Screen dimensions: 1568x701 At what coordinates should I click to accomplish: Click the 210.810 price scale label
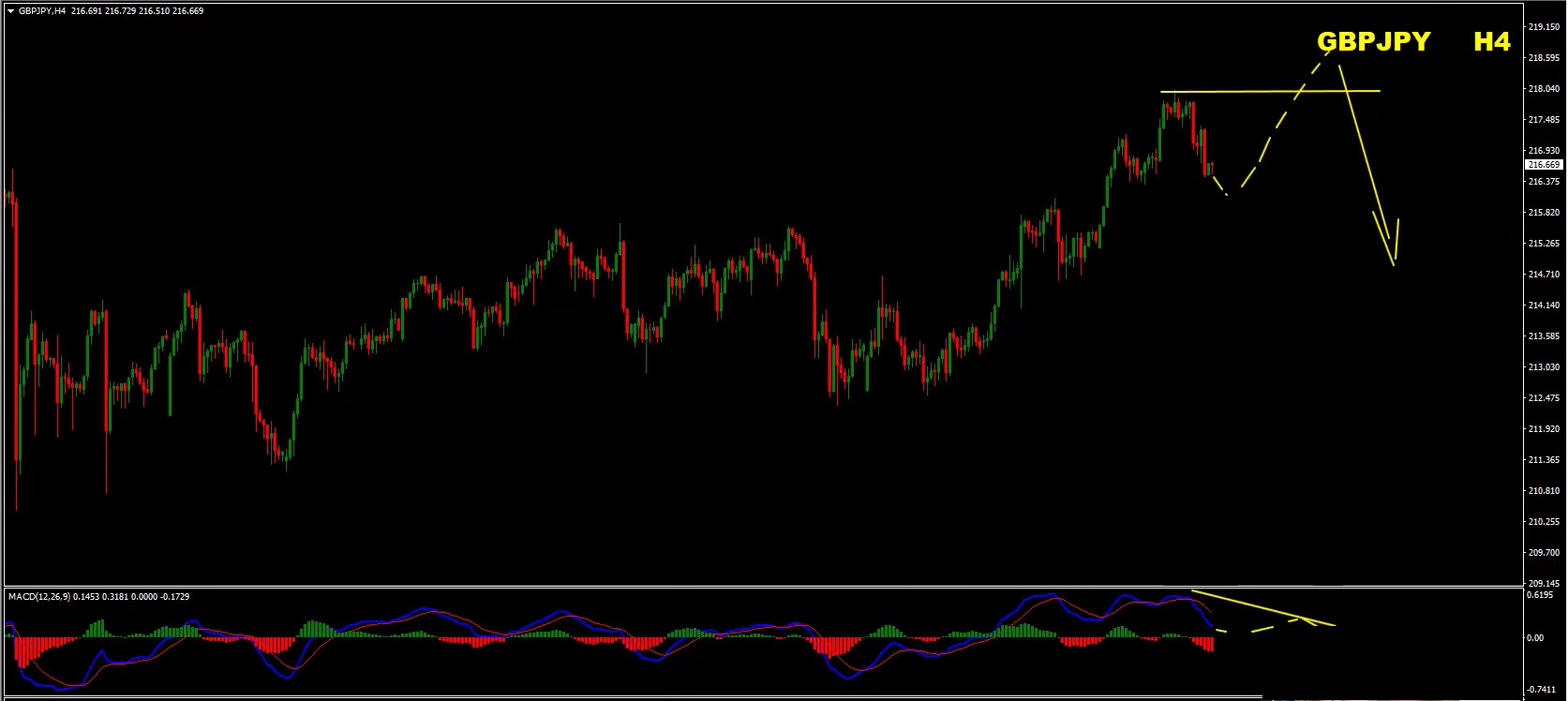point(1544,491)
